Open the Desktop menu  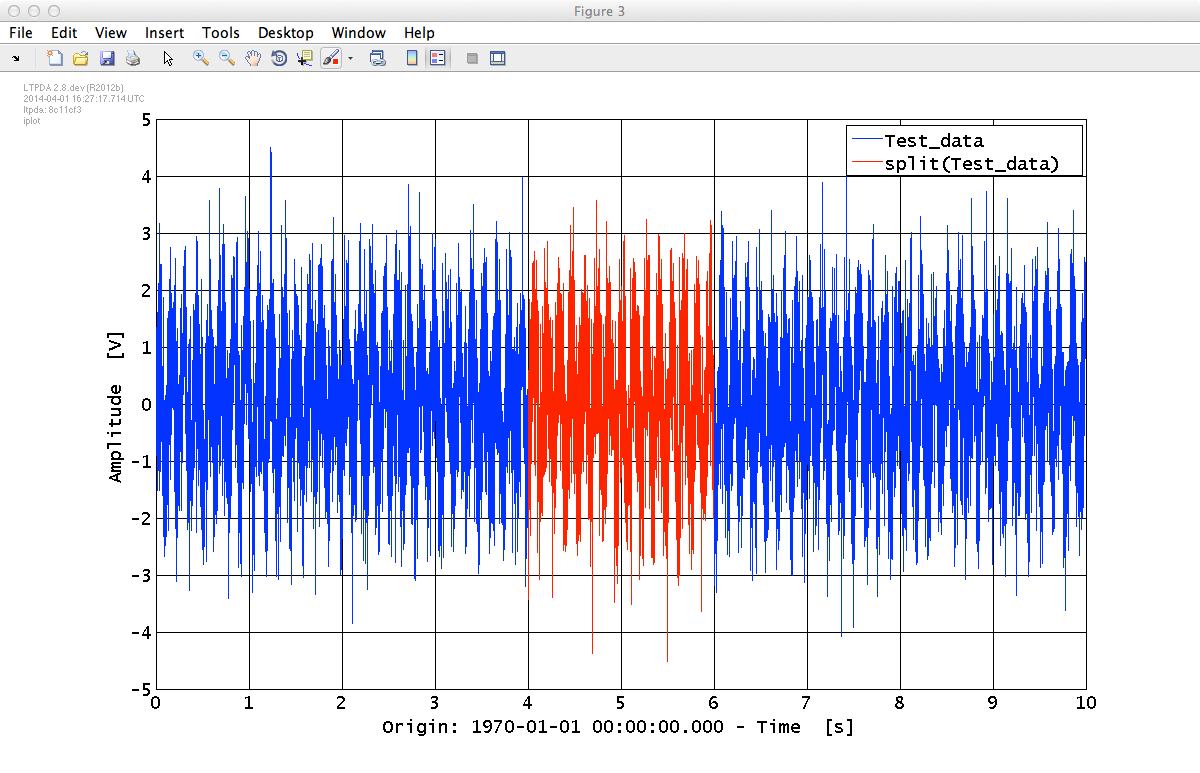click(x=286, y=33)
